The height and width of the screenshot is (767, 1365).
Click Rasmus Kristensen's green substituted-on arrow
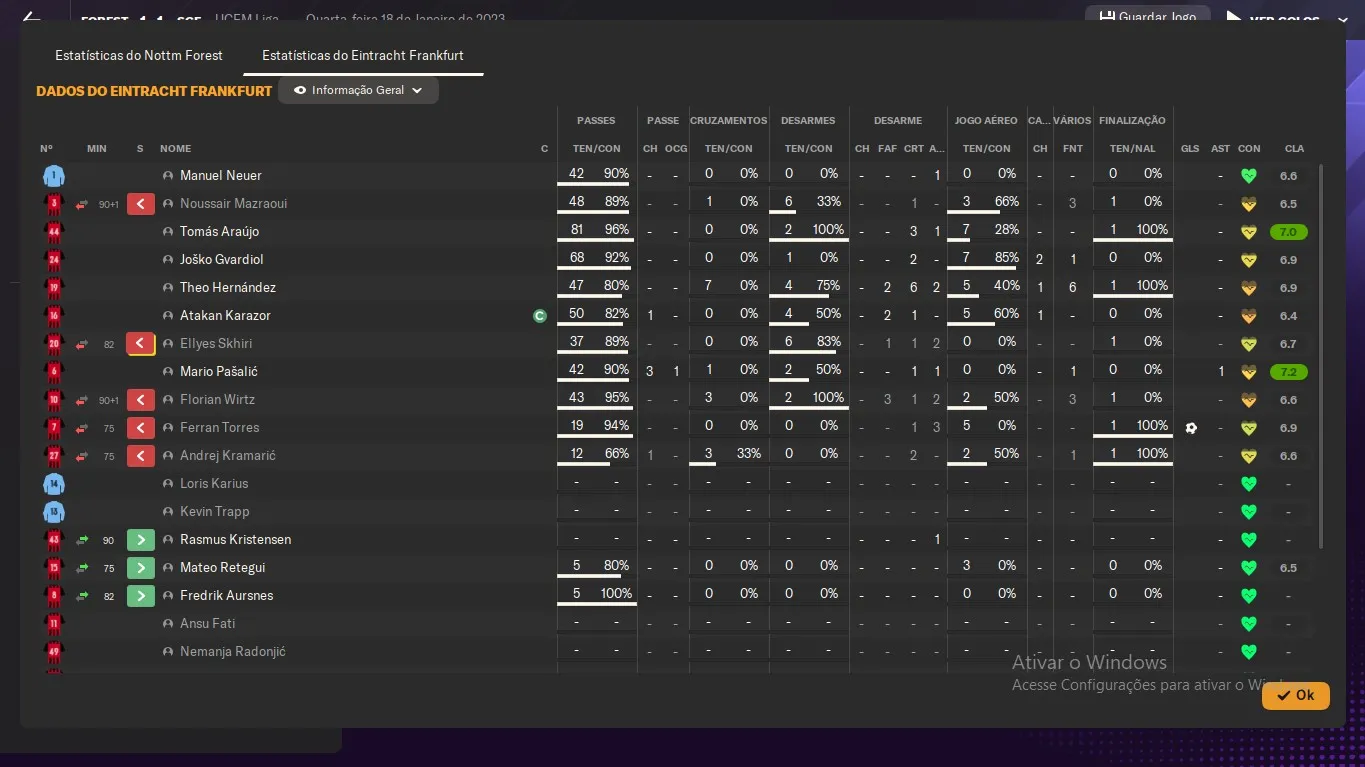click(x=141, y=540)
